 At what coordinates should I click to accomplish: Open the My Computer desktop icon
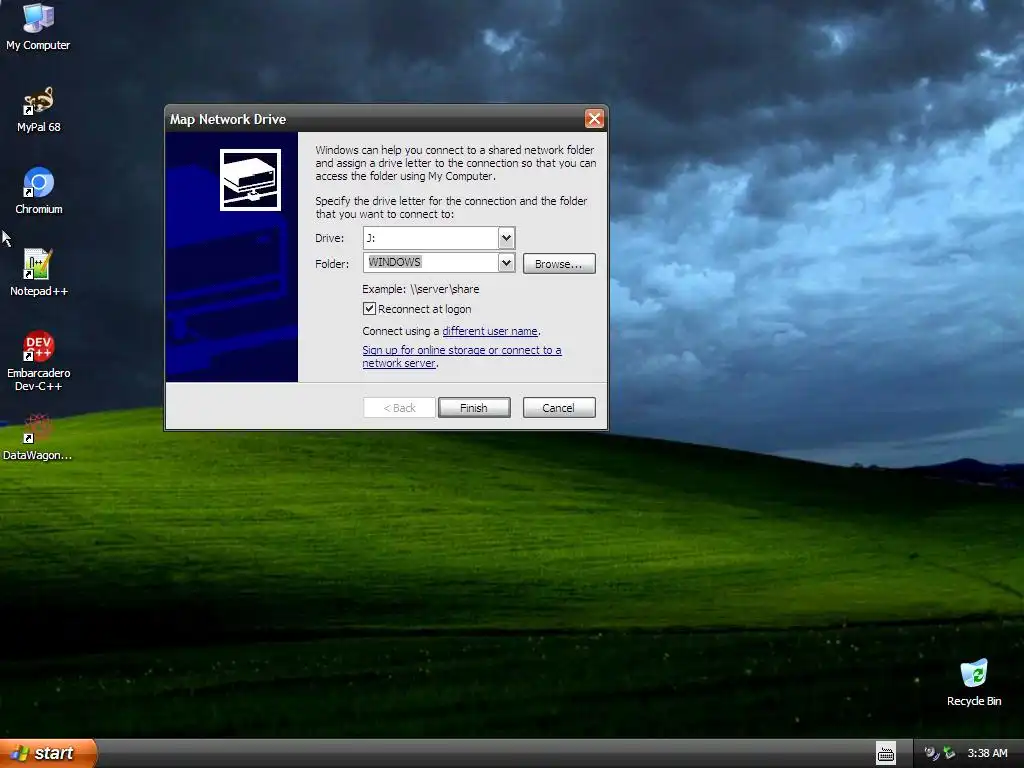click(x=38, y=26)
